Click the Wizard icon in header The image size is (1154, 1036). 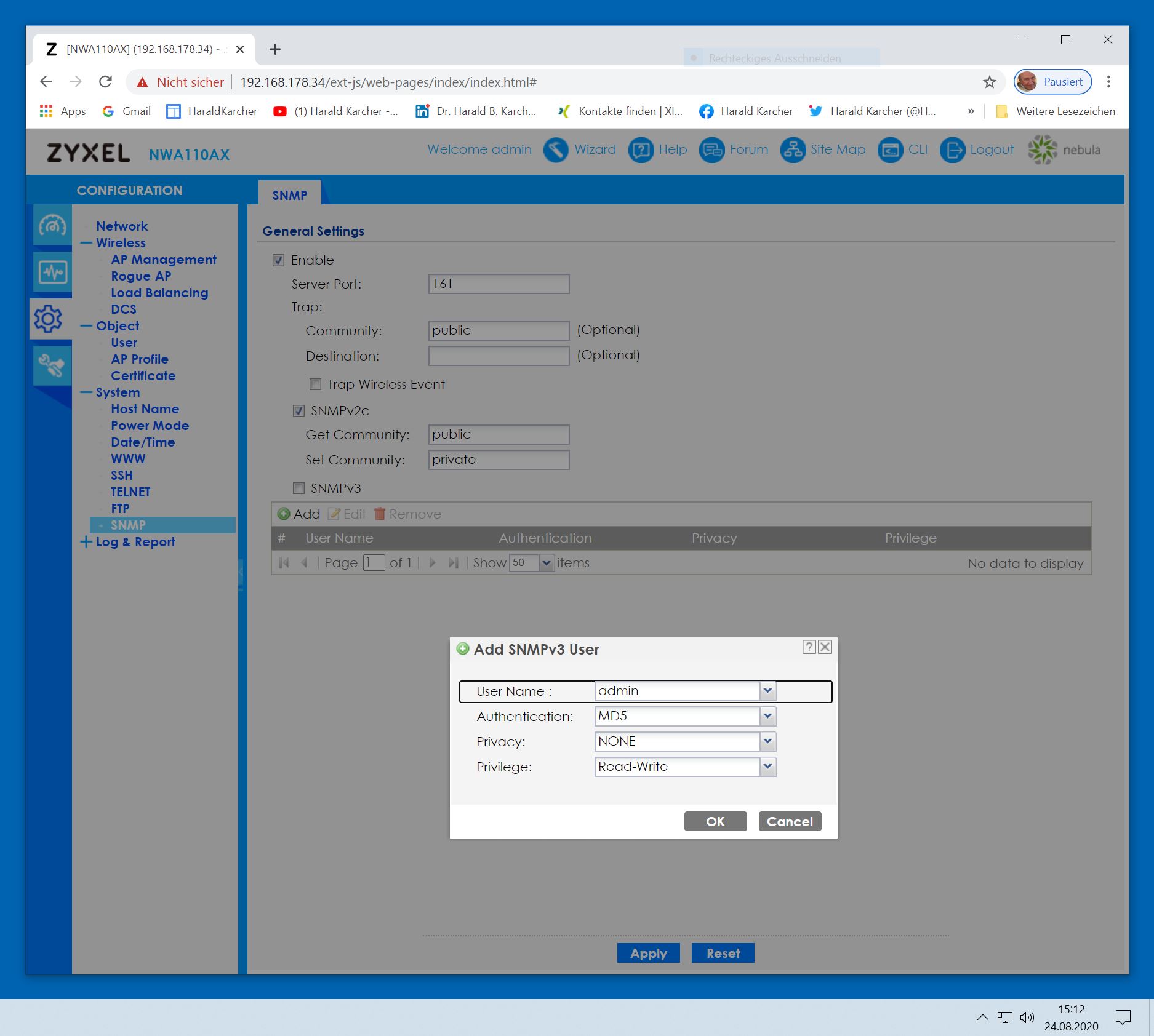[x=555, y=150]
